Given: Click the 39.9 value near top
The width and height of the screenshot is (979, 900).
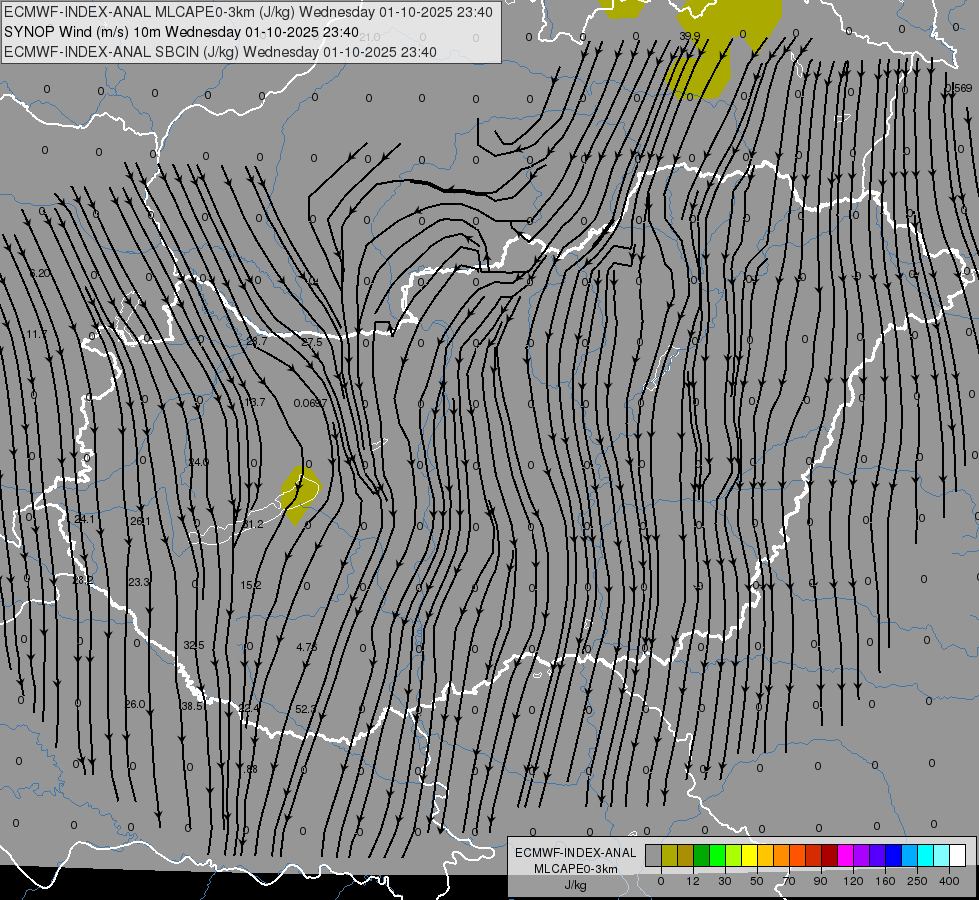Looking at the screenshot, I should point(690,36).
